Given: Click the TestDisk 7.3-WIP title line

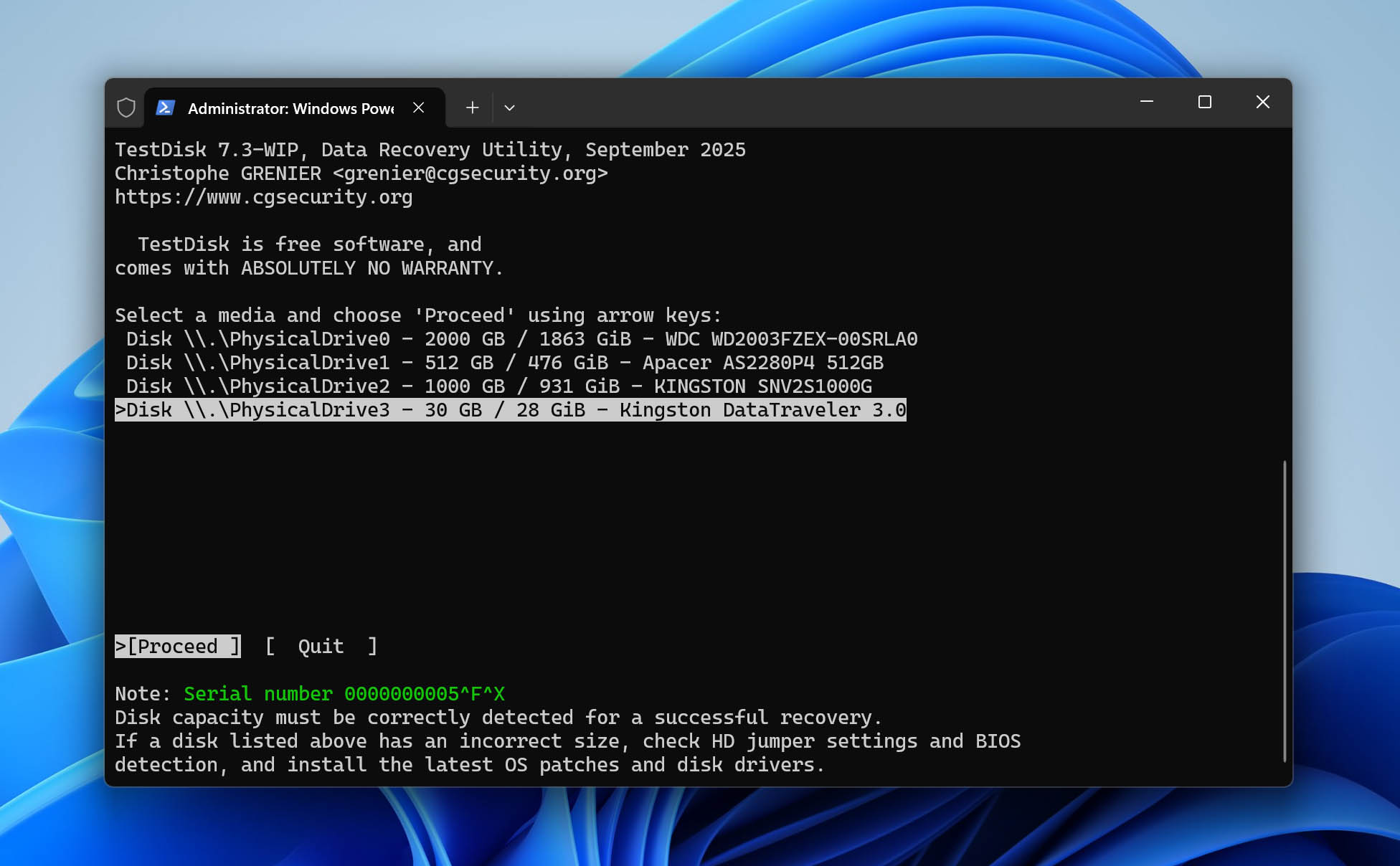Looking at the screenshot, I should [430, 150].
